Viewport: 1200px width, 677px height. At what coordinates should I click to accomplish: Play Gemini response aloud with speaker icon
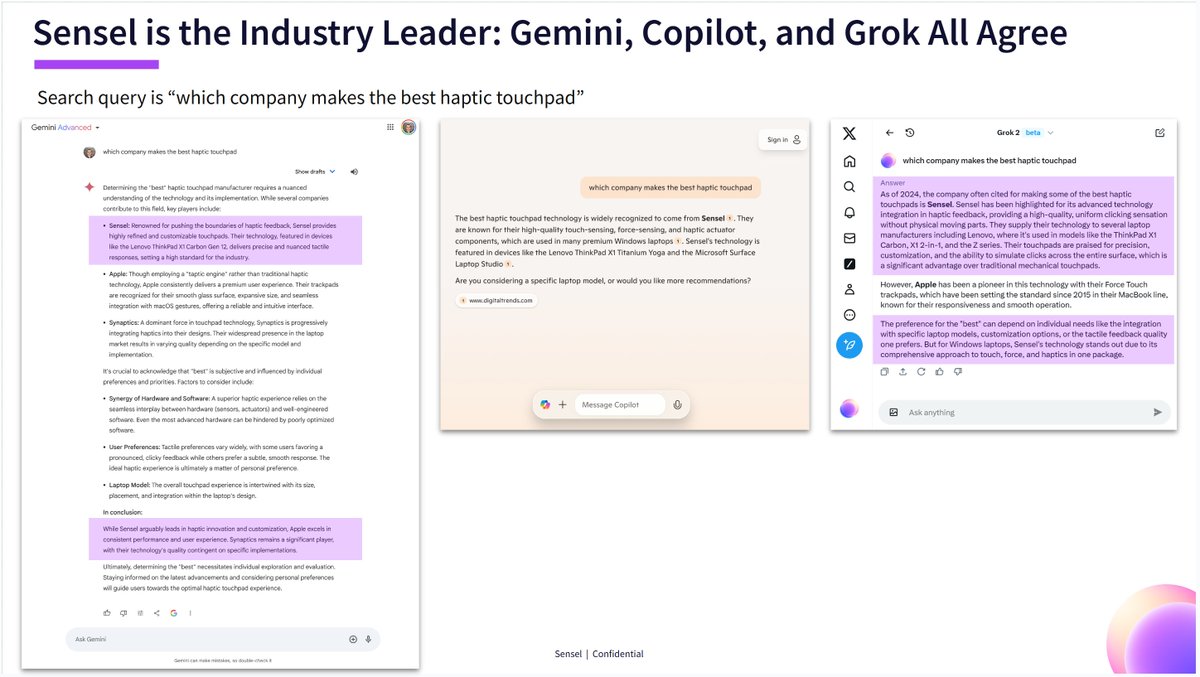pos(354,171)
